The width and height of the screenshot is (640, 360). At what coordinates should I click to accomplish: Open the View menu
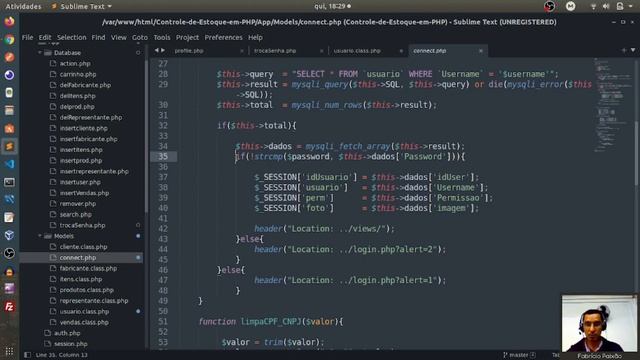[119, 37]
